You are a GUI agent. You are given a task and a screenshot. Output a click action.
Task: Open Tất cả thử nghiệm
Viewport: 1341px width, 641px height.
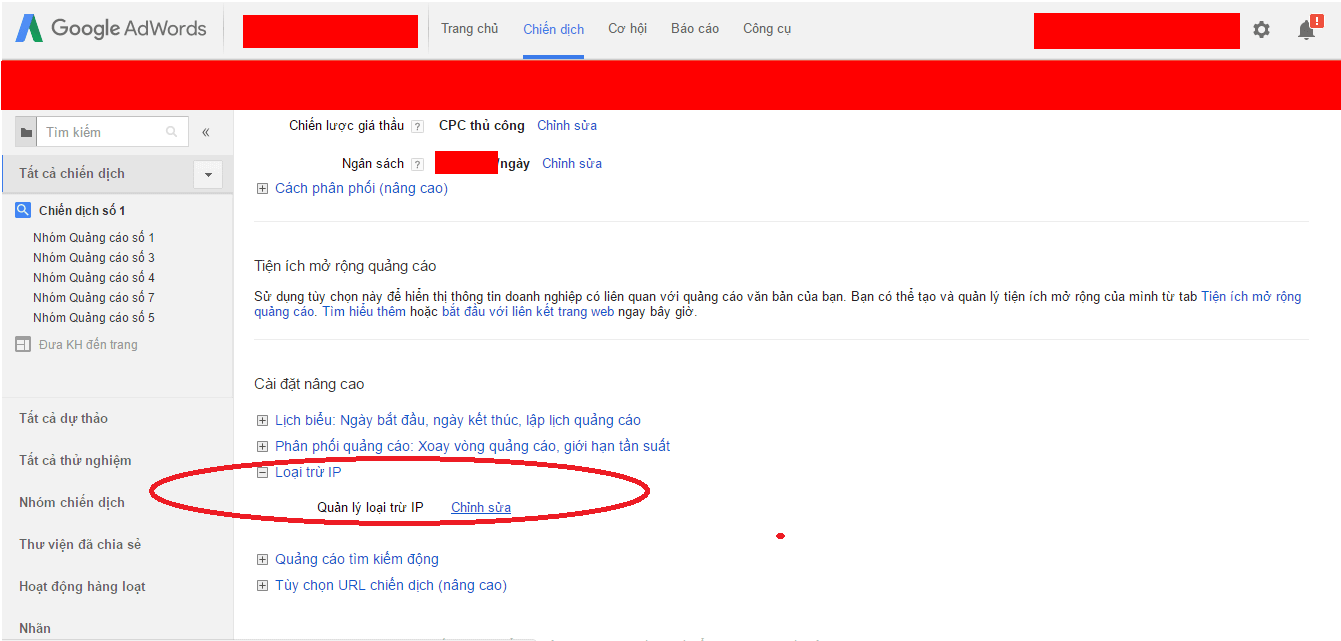75,460
